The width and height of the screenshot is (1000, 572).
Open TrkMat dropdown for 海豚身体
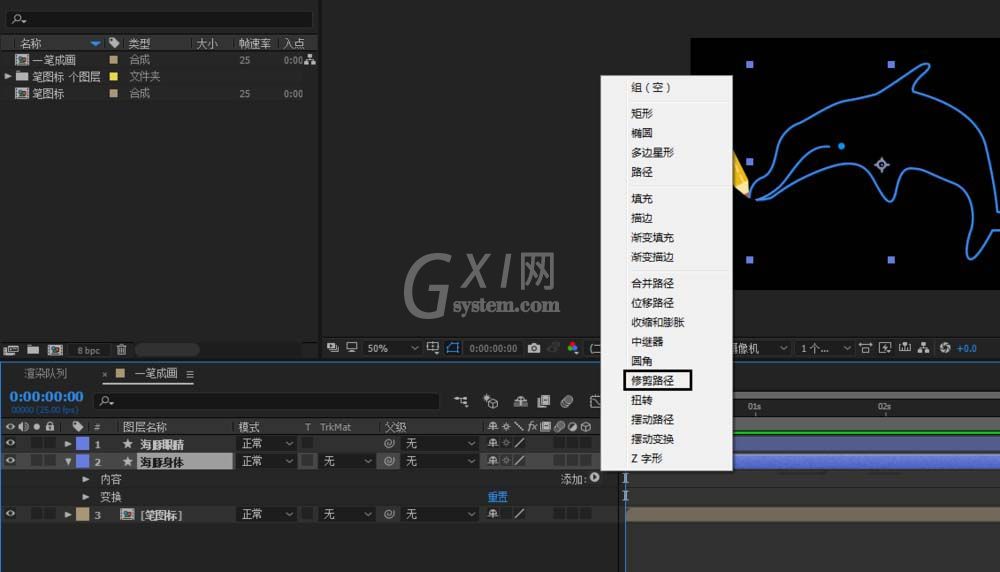[x=346, y=460]
